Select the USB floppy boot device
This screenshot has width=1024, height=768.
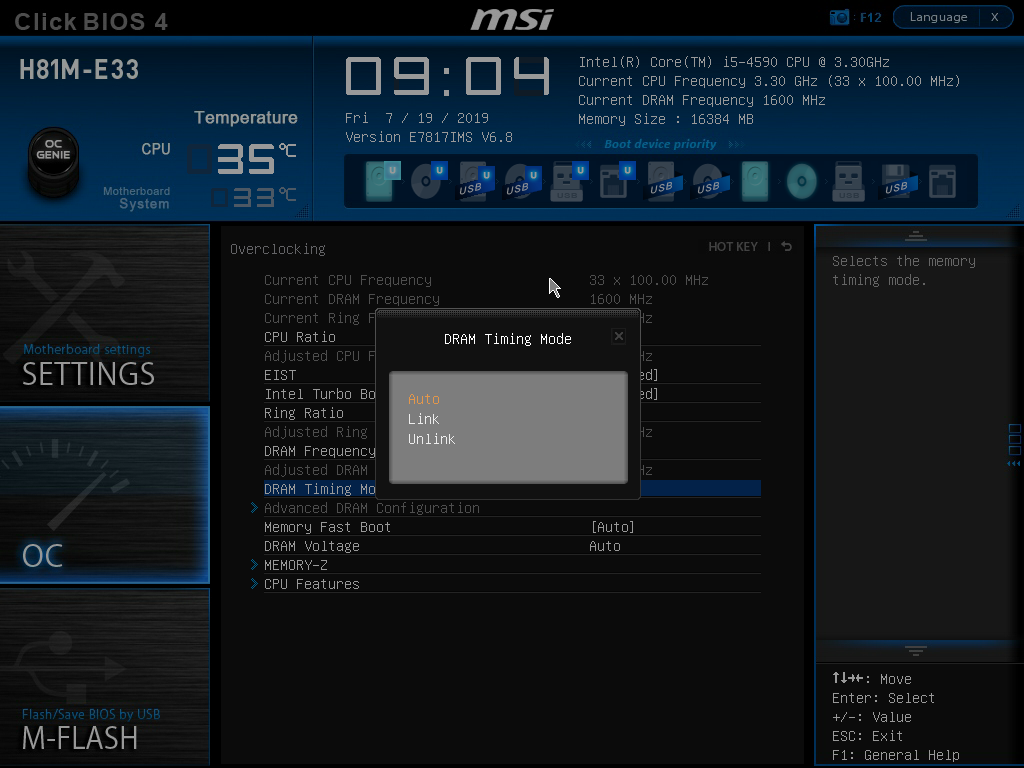(x=899, y=181)
